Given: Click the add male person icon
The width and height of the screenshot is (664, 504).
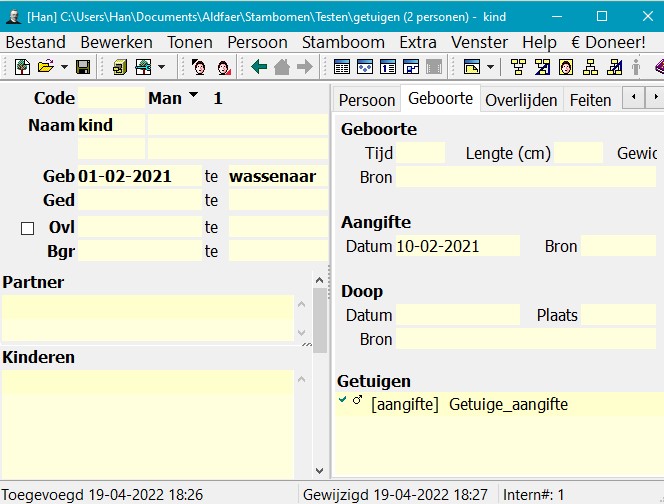Looking at the screenshot, I should point(199,67).
